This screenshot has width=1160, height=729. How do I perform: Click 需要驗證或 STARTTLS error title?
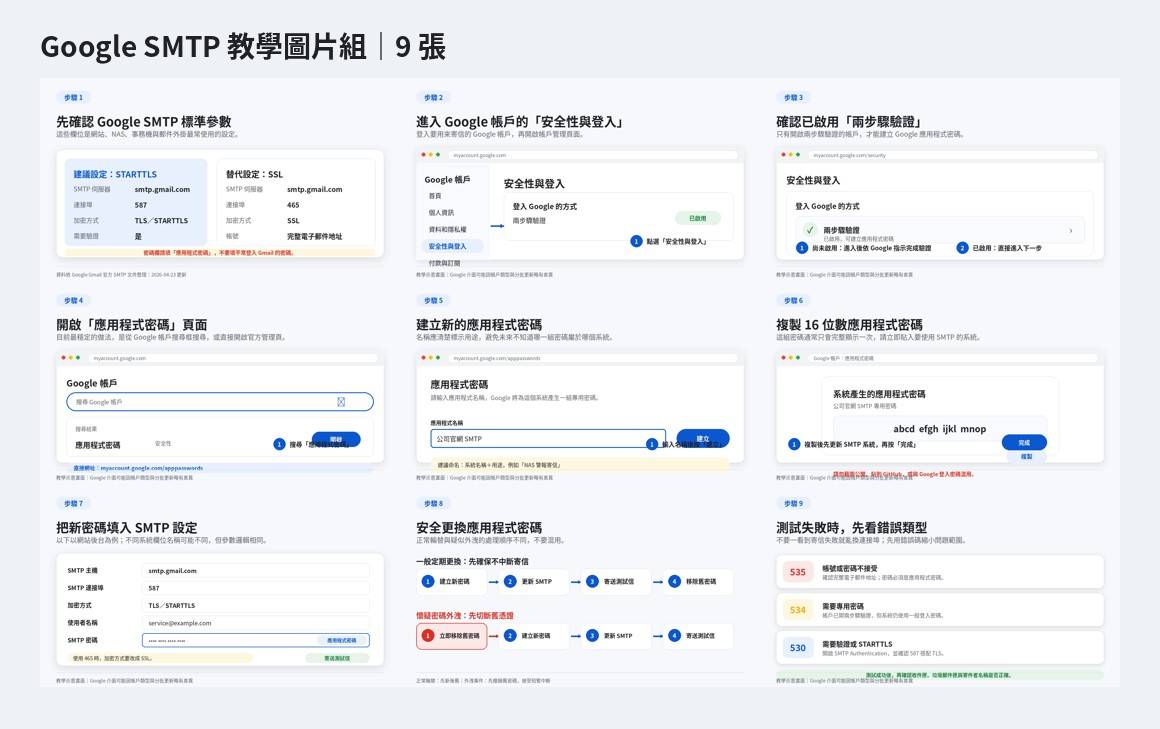pyautogui.click(x=857, y=644)
